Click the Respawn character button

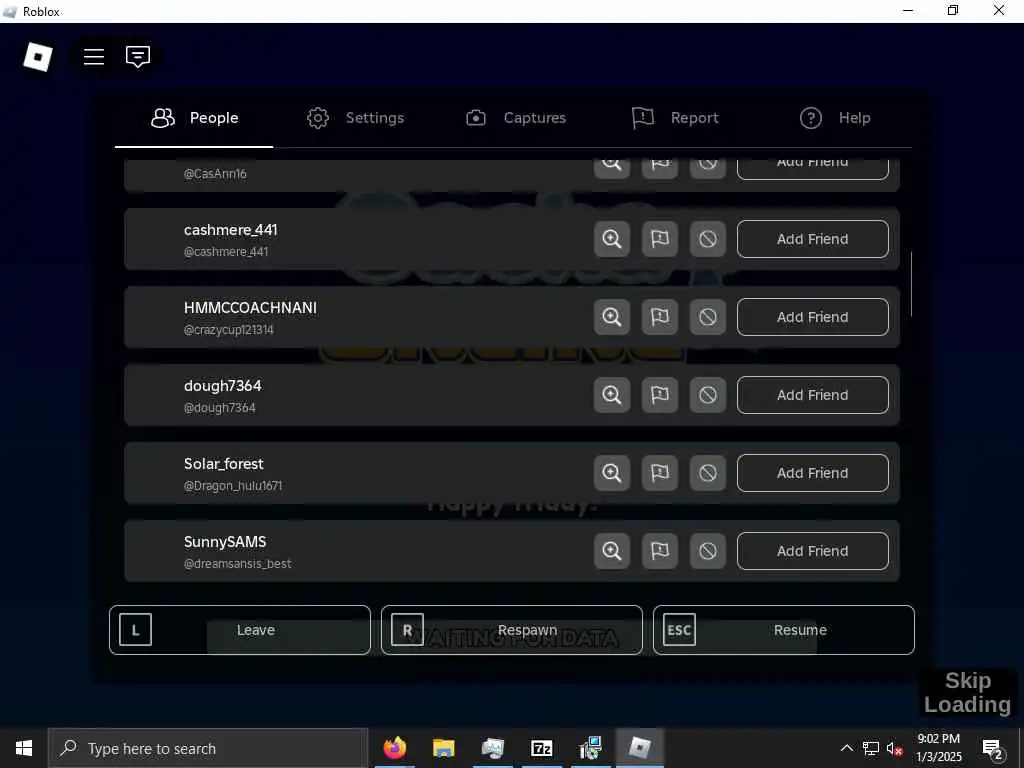pos(511,630)
